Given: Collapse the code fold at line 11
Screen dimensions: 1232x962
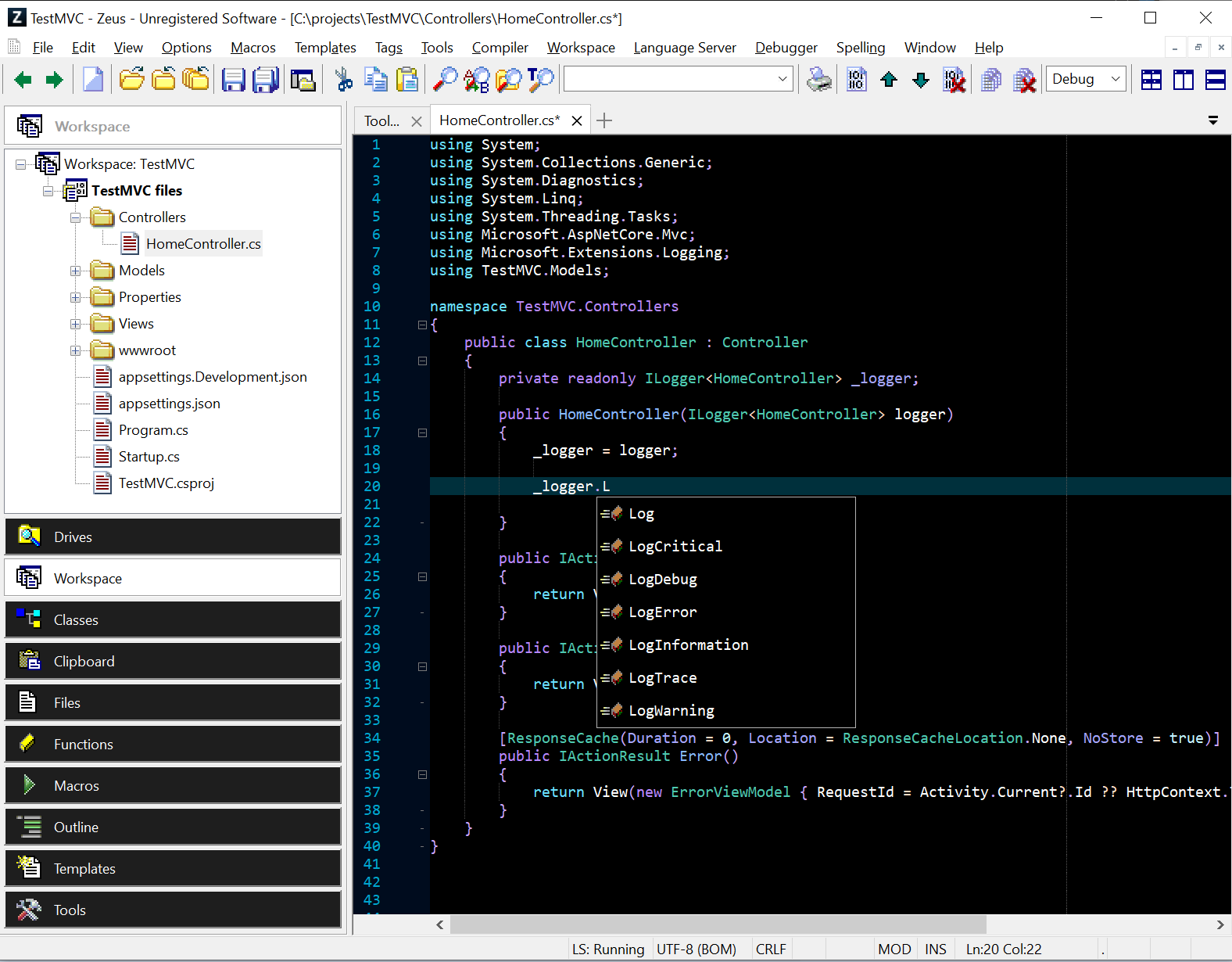Looking at the screenshot, I should point(422,325).
